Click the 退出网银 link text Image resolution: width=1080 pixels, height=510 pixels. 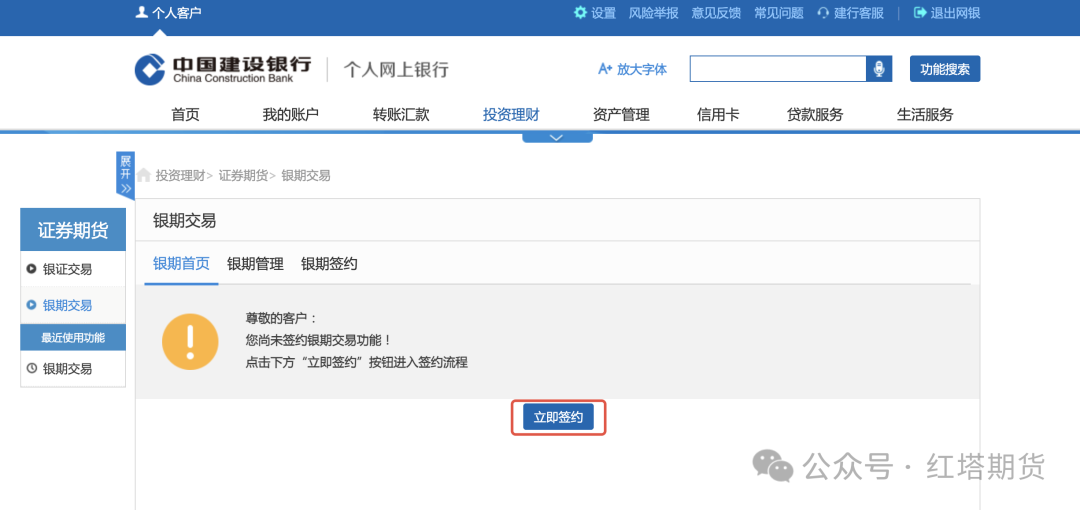tap(955, 12)
